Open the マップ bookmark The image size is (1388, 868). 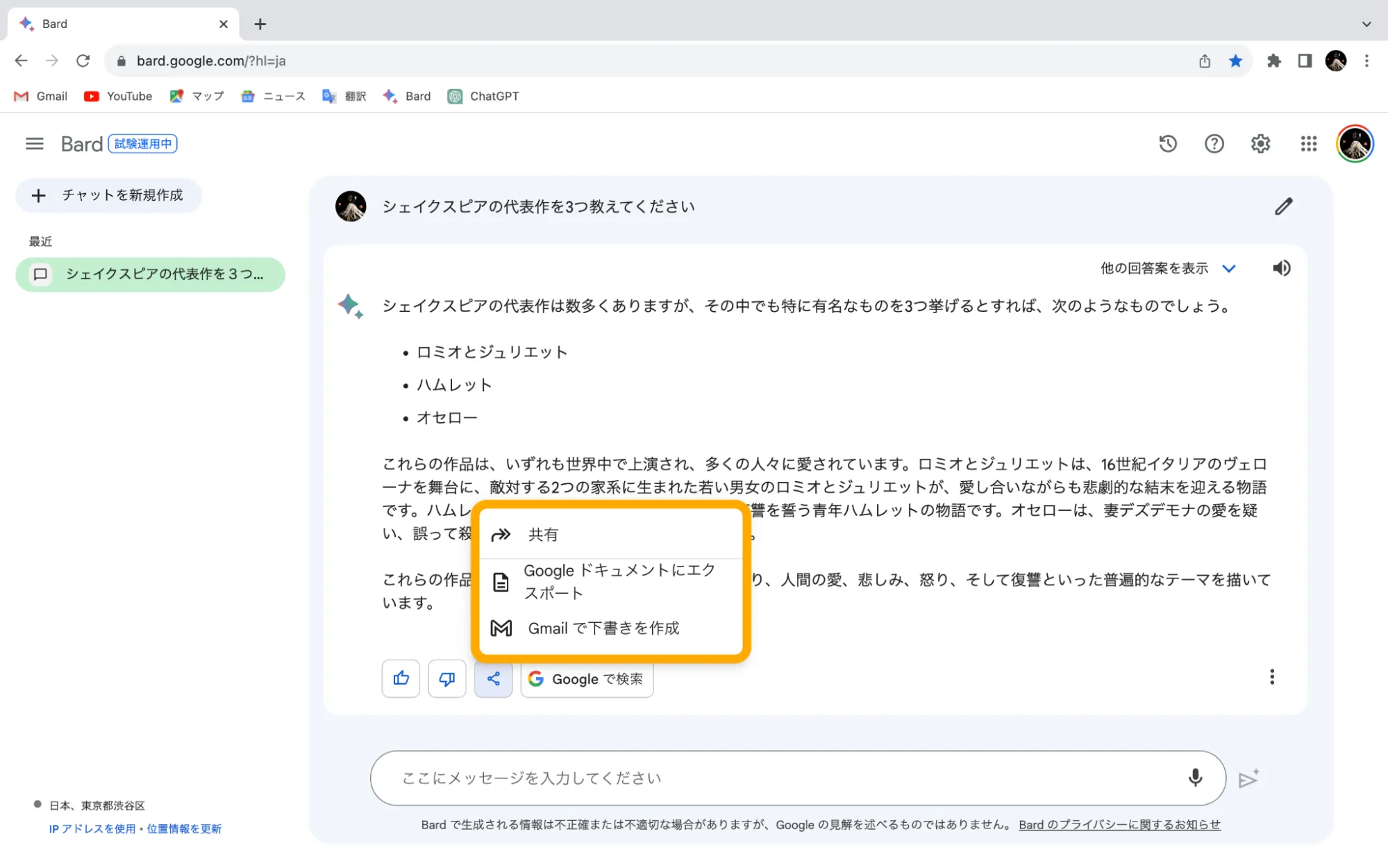point(197,97)
